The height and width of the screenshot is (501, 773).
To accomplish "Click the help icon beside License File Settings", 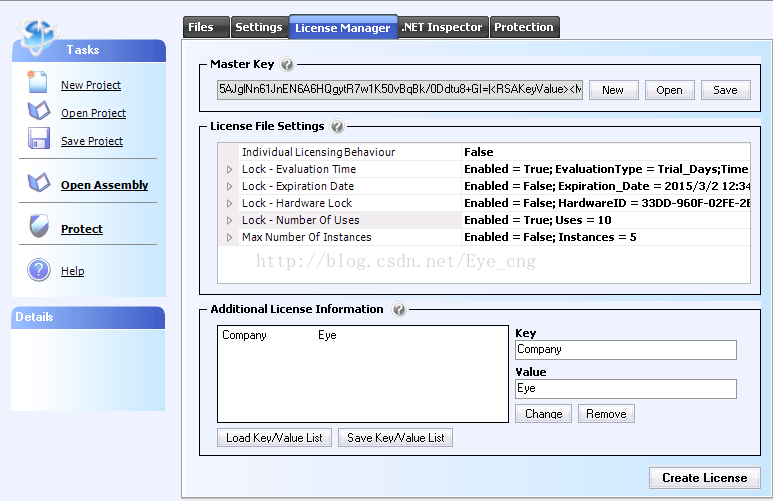I will point(337,127).
